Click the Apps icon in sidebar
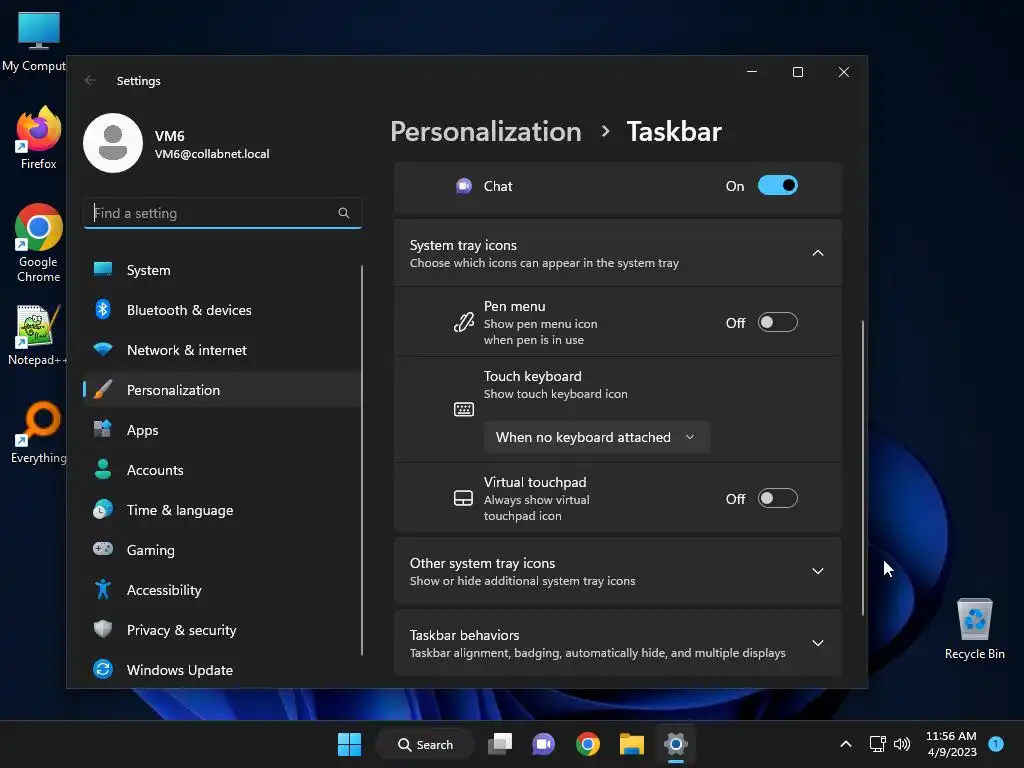 pos(103,429)
